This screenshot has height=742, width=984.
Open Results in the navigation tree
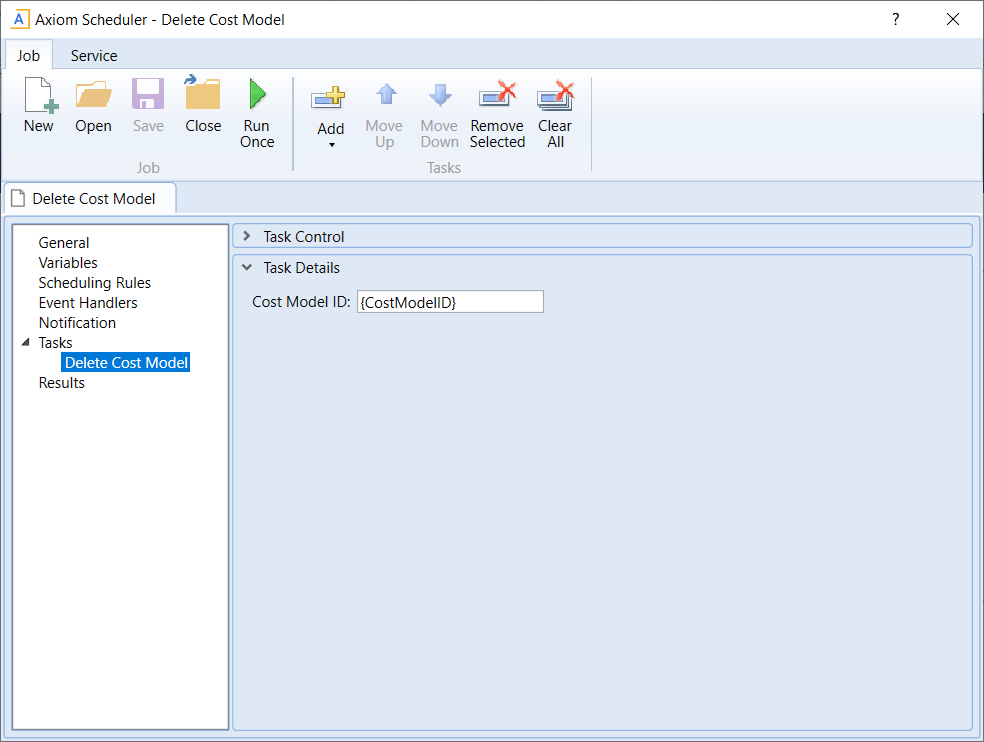(x=62, y=383)
